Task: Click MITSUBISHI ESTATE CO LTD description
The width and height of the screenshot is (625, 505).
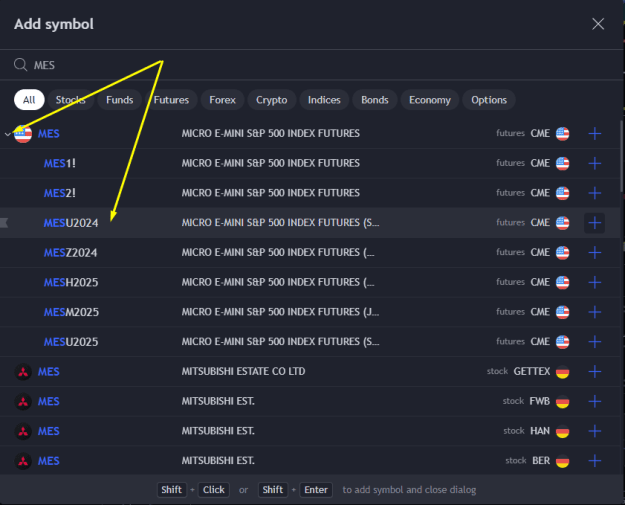Action: (x=244, y=371)
